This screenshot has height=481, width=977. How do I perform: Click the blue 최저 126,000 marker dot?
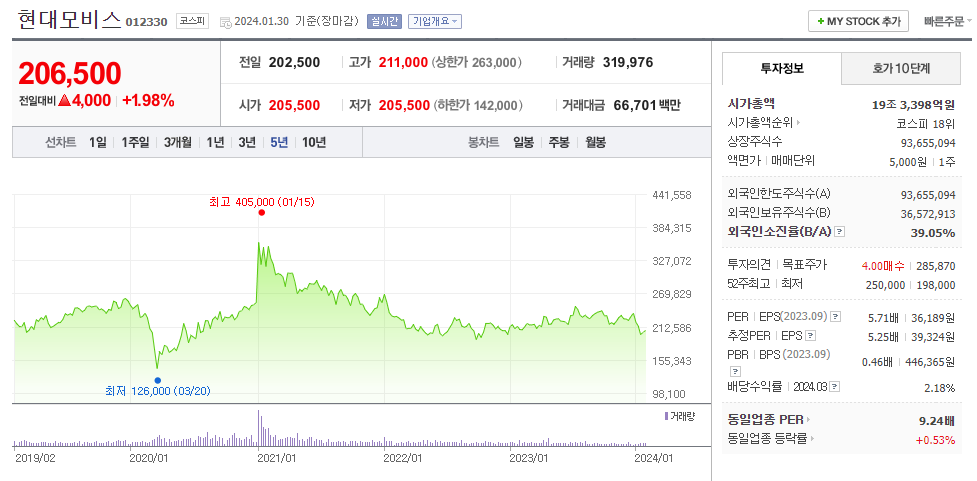[x=158, y=380]
